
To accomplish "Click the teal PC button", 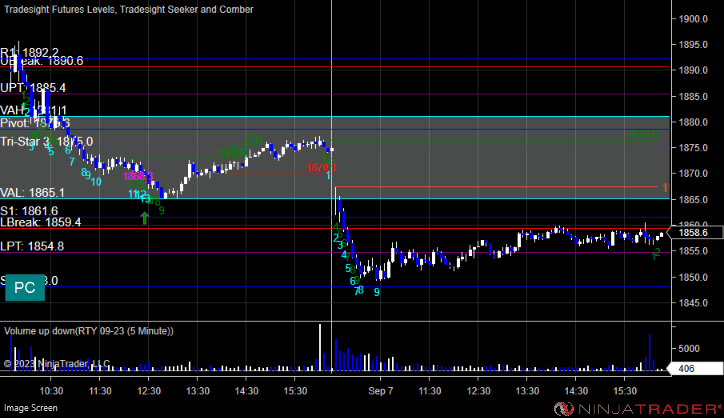I will [x=25, y=288].
